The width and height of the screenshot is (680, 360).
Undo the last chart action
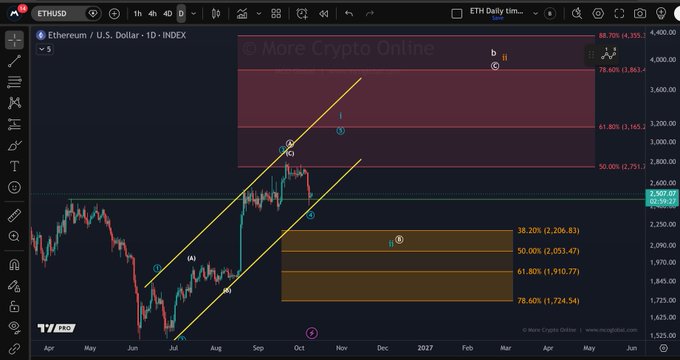click(x=349, y=14)
